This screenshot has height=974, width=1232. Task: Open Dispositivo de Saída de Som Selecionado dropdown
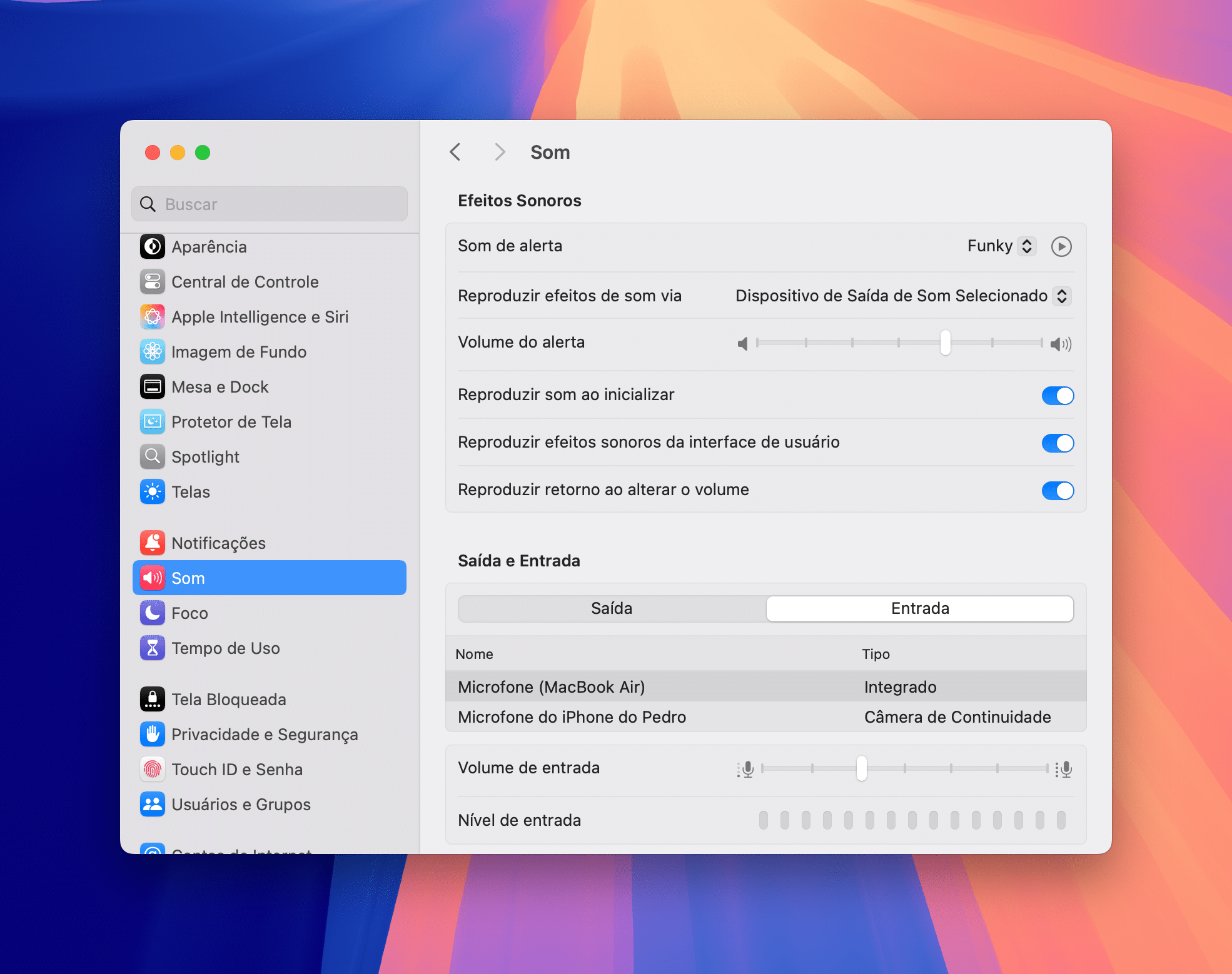(903, 296)
